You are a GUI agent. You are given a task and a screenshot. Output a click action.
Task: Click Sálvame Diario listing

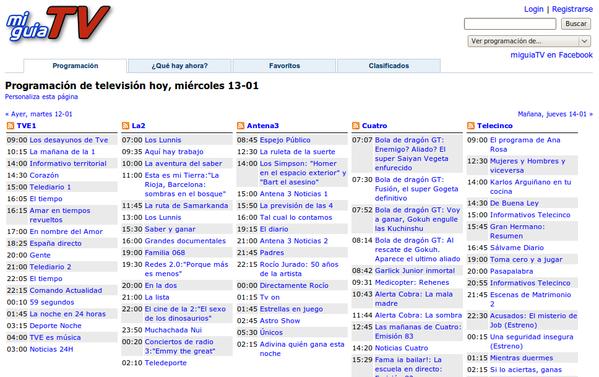point(517,248)
